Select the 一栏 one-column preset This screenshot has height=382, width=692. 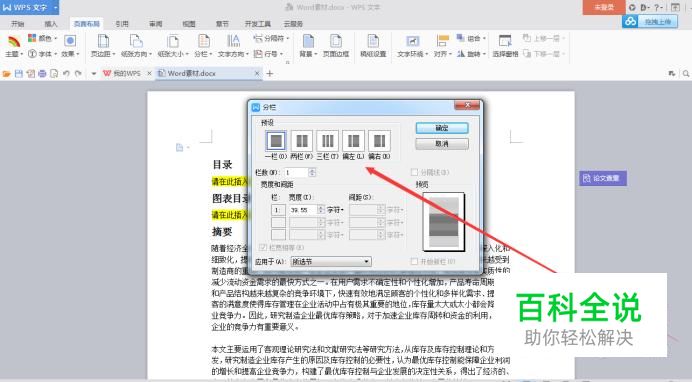pyautogui.click(x=276, y=141)
